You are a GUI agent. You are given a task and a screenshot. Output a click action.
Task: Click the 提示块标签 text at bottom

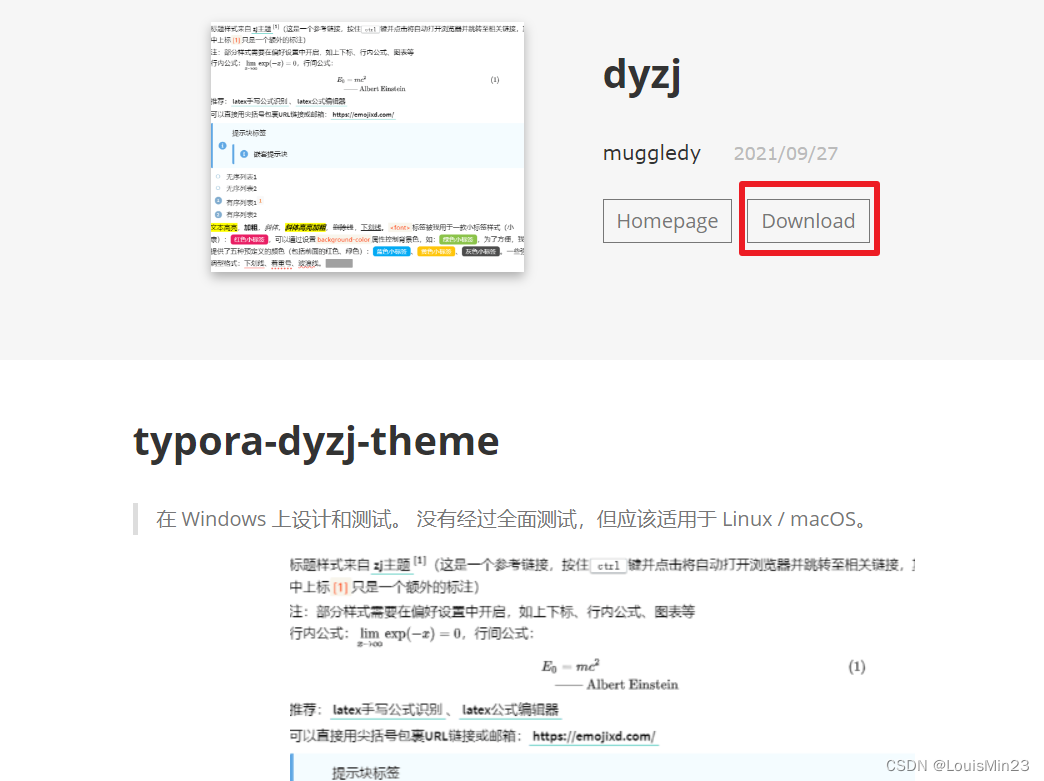(366, 772)
